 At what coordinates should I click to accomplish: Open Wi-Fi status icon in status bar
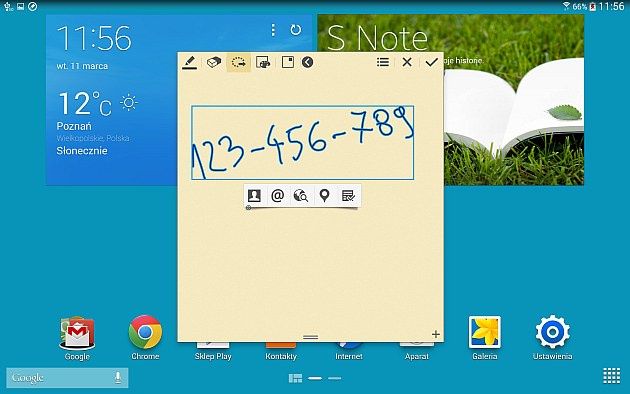566,6
